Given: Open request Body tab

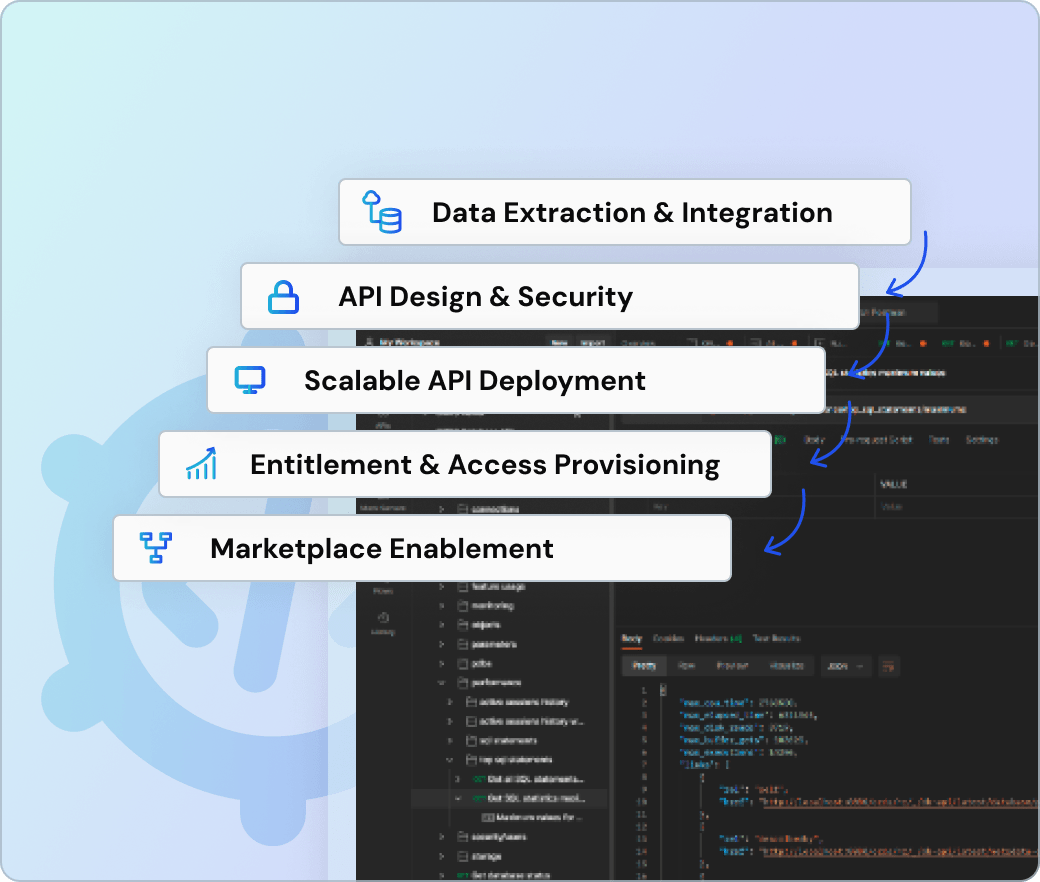Looking at the screenshot, I should click(x=813, y=440).
